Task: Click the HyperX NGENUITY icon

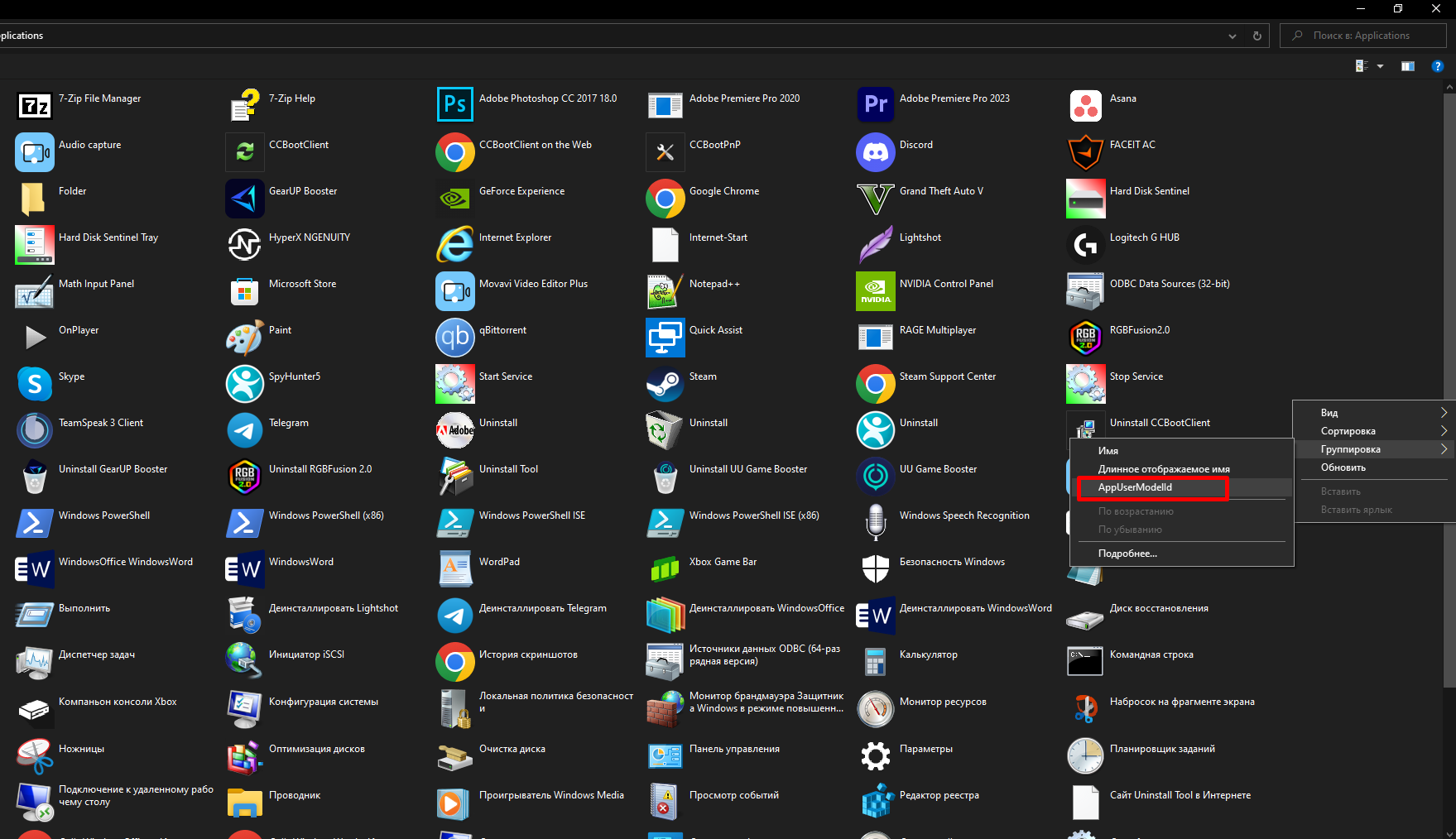Action: tap(244, 244)
